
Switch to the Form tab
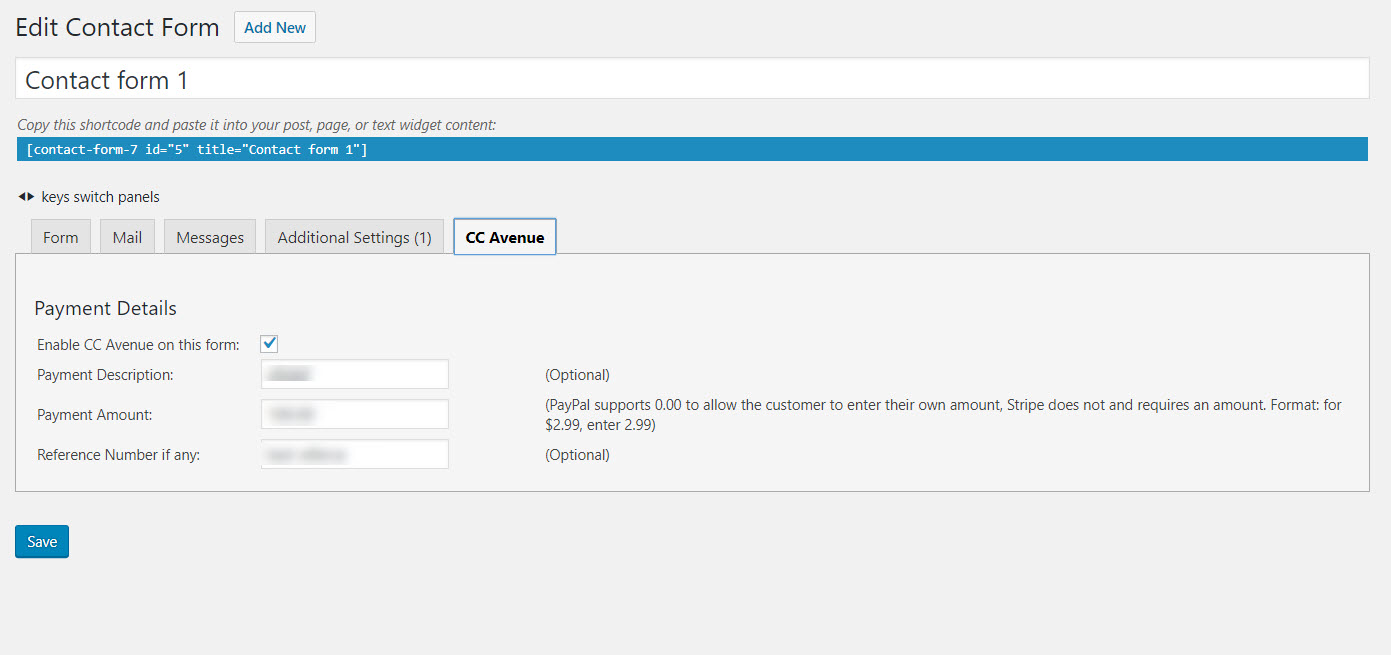point(61,237)
